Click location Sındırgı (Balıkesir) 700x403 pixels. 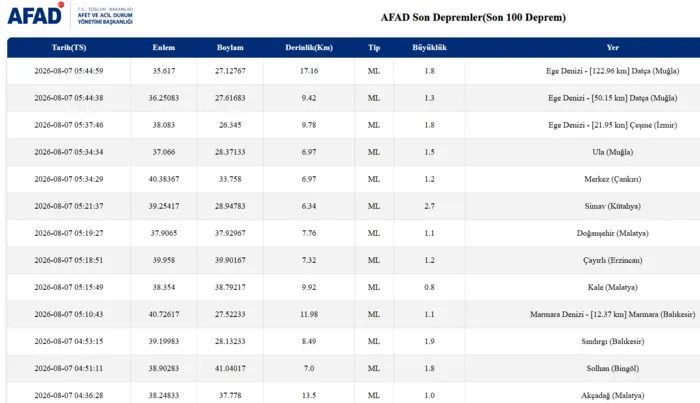click(612, 341)
